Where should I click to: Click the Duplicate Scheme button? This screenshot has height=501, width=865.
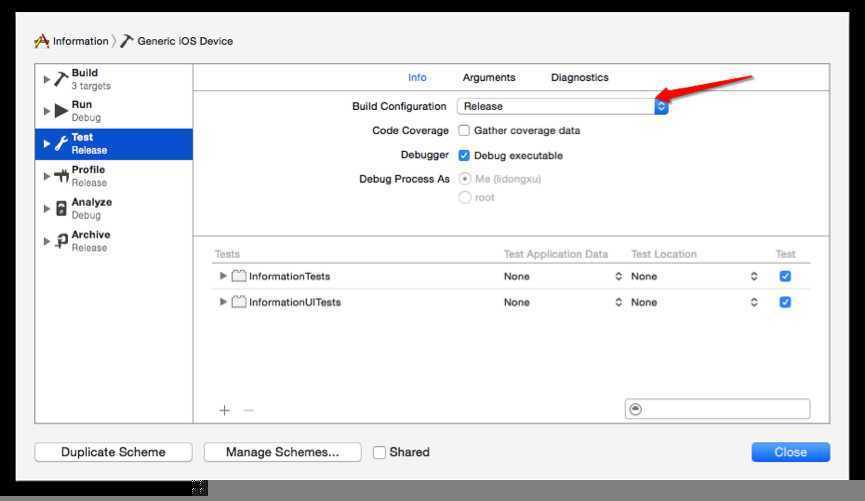113,452
